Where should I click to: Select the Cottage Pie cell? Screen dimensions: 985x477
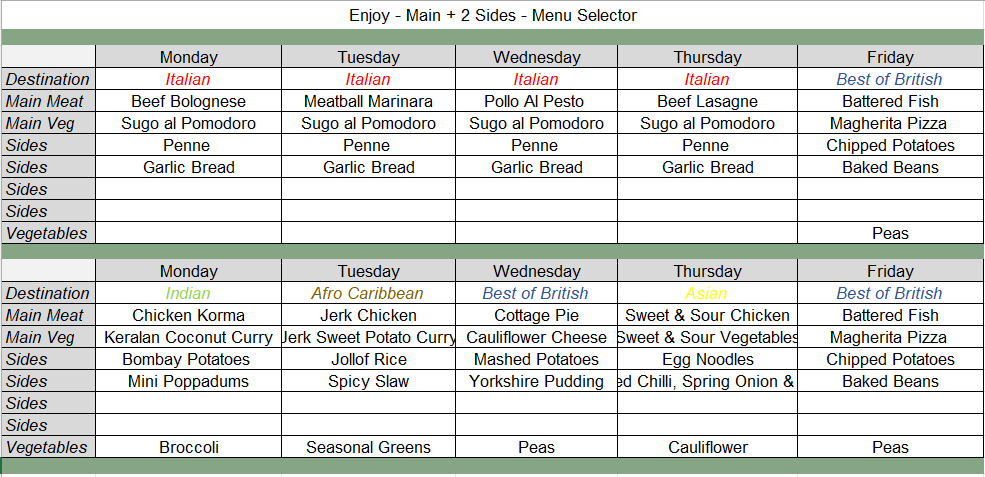[x=536, y=315]
